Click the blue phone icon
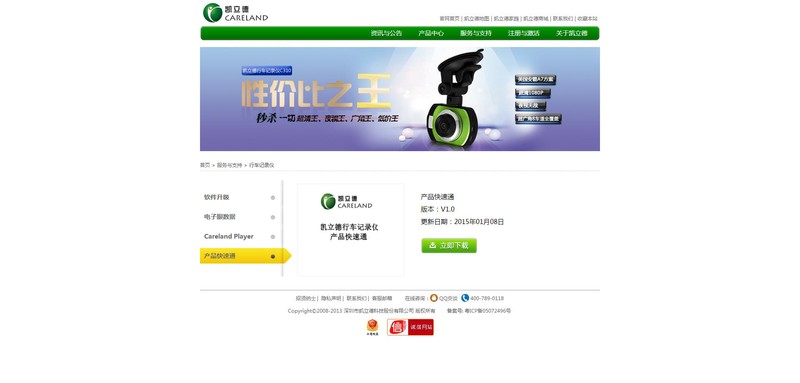 465,298
